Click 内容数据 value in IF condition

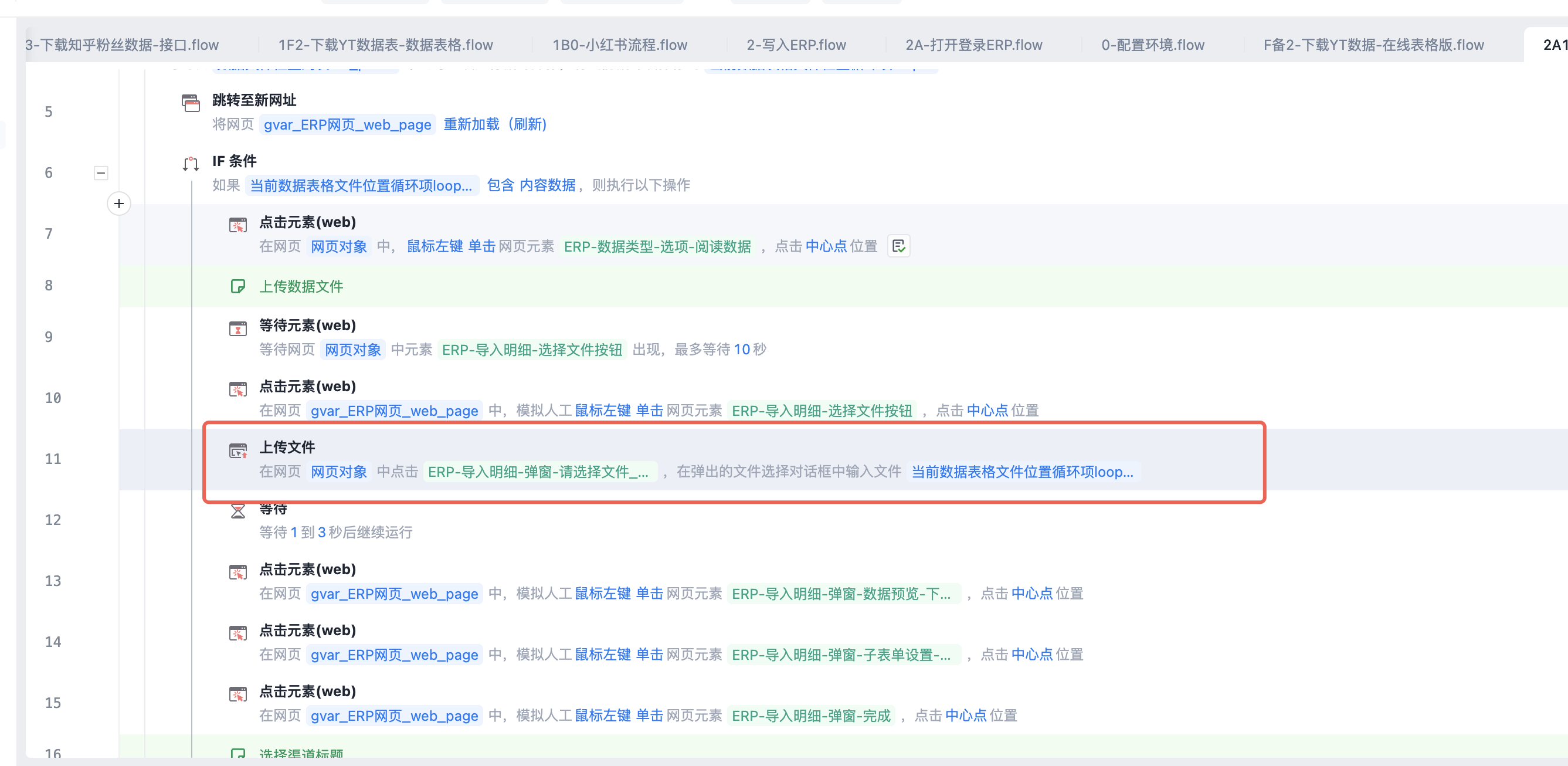[547, 186]
